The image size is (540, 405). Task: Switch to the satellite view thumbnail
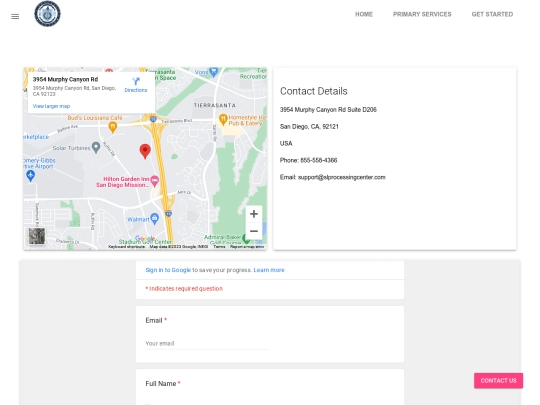click(37, 236)
